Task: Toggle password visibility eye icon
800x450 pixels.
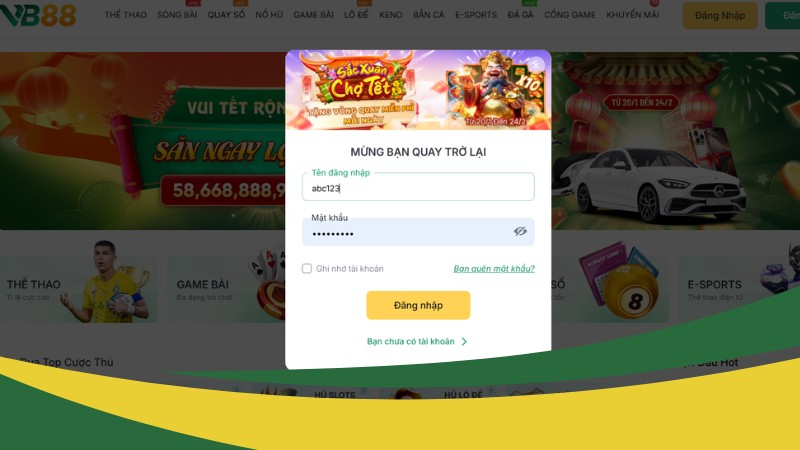Action: click(x=520, y=232)
